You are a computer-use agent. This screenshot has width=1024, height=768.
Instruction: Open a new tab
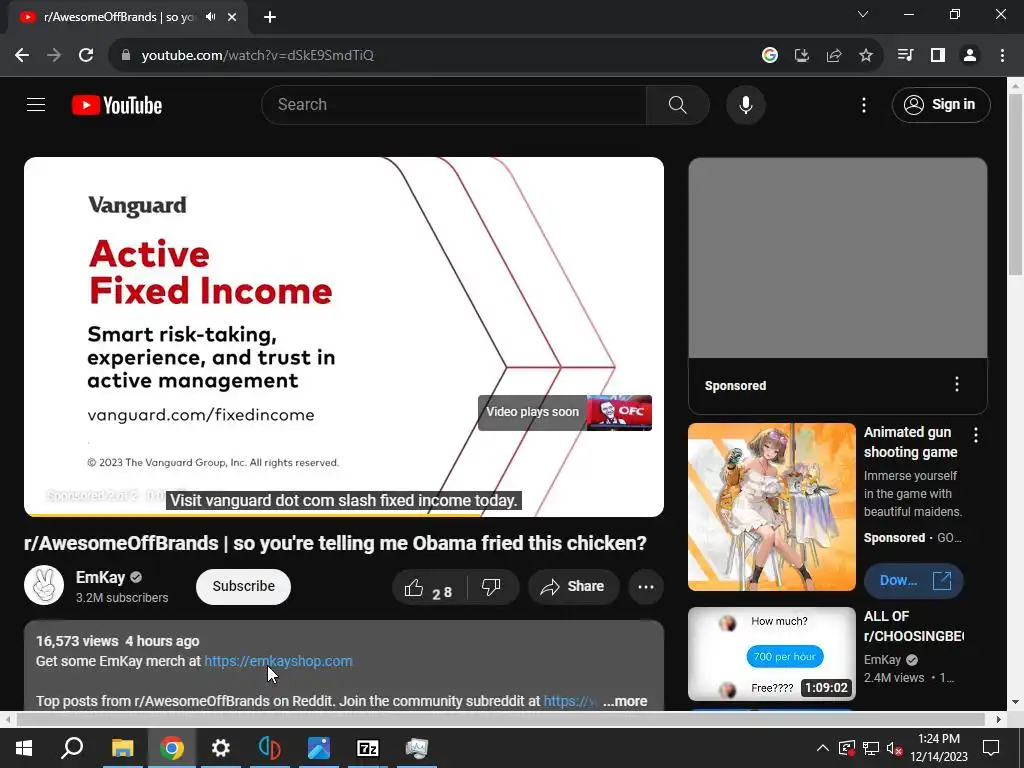coord(270,17)
